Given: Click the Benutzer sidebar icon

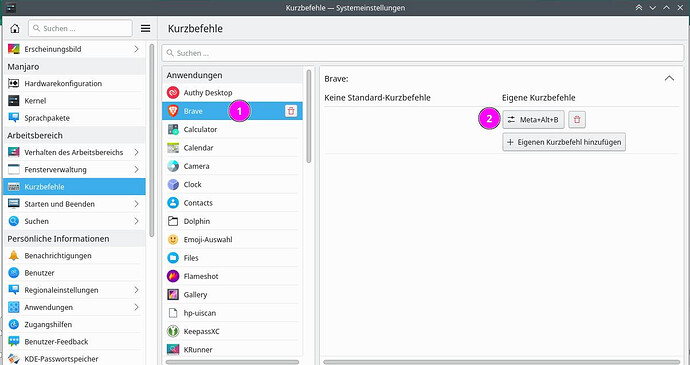Looking at the screenshot, I should (x=14, y=273).
